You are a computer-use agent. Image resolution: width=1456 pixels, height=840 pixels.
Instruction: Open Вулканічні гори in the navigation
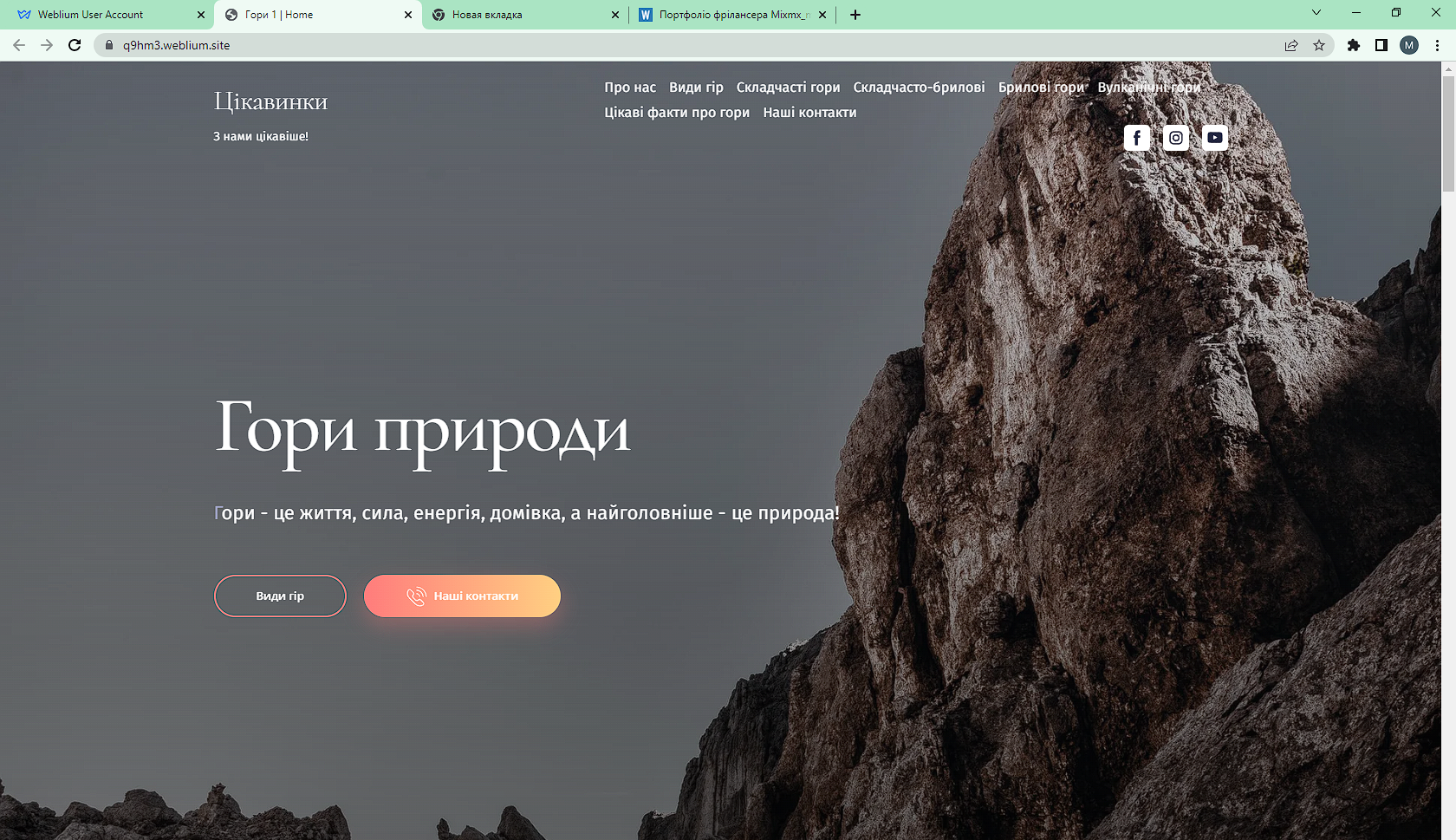(1149, 88)
